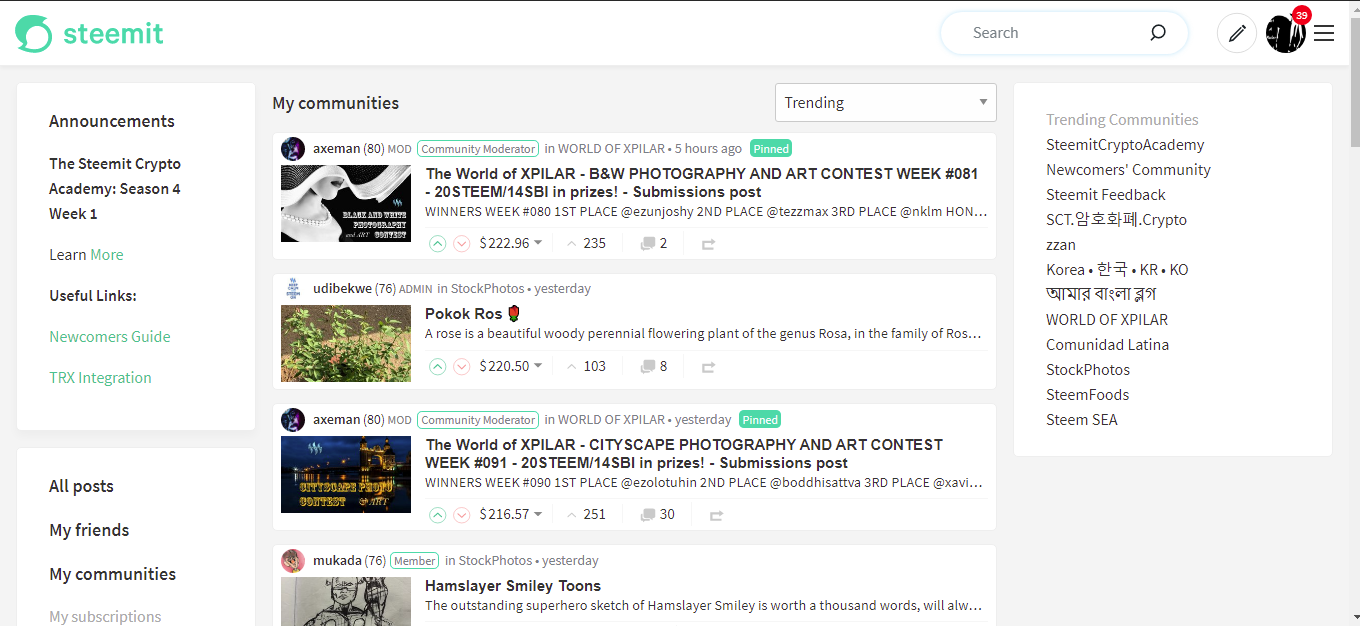Image resolution: width=1360 pixels, height=626 pixels.
Task: Upvote the Pokok Ros post
Action: click(437, 366)
